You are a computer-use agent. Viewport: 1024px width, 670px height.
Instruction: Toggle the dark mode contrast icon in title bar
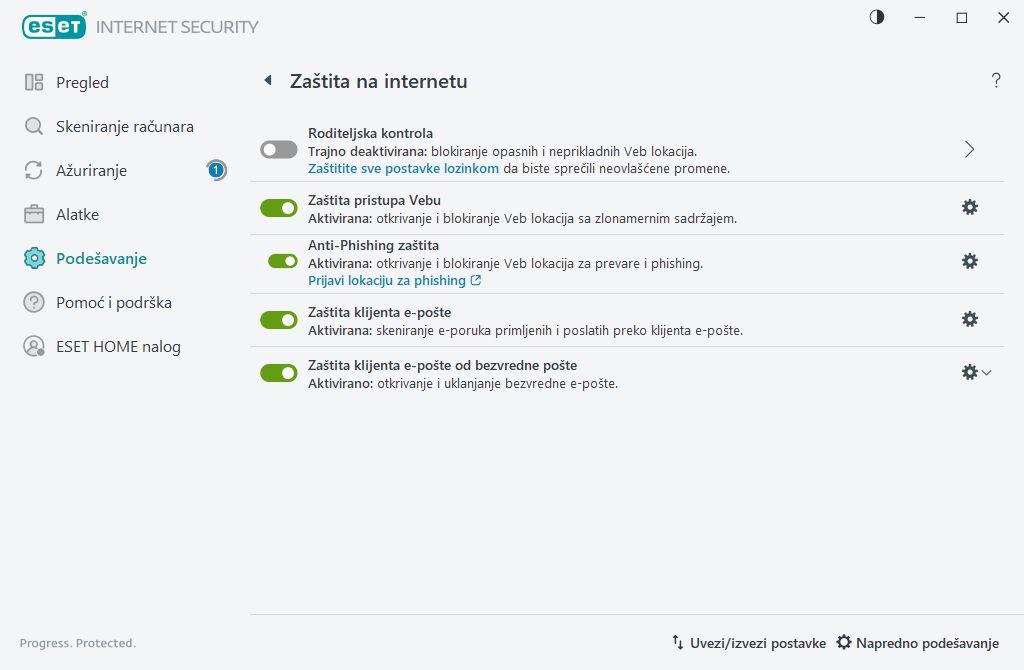(876, 17)
